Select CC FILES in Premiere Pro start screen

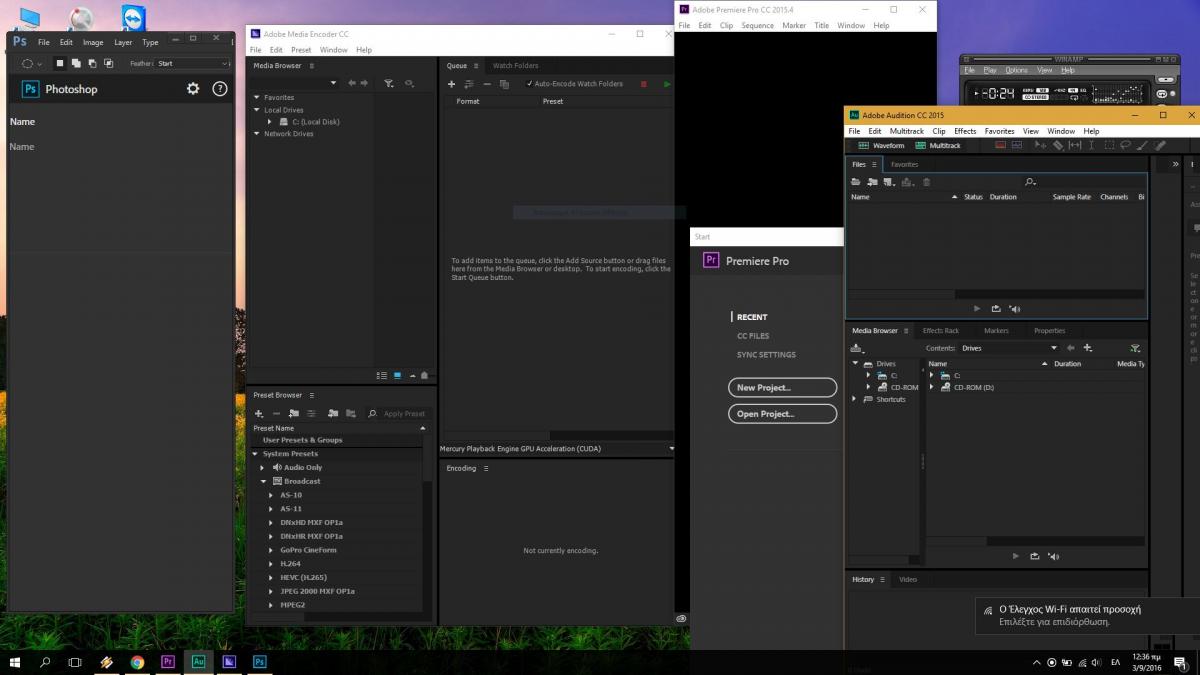point(753,336)
